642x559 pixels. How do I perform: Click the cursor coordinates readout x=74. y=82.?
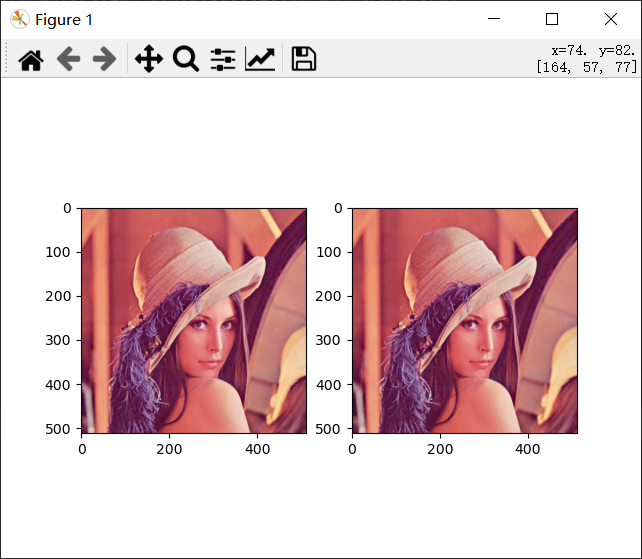pos(593,50)
